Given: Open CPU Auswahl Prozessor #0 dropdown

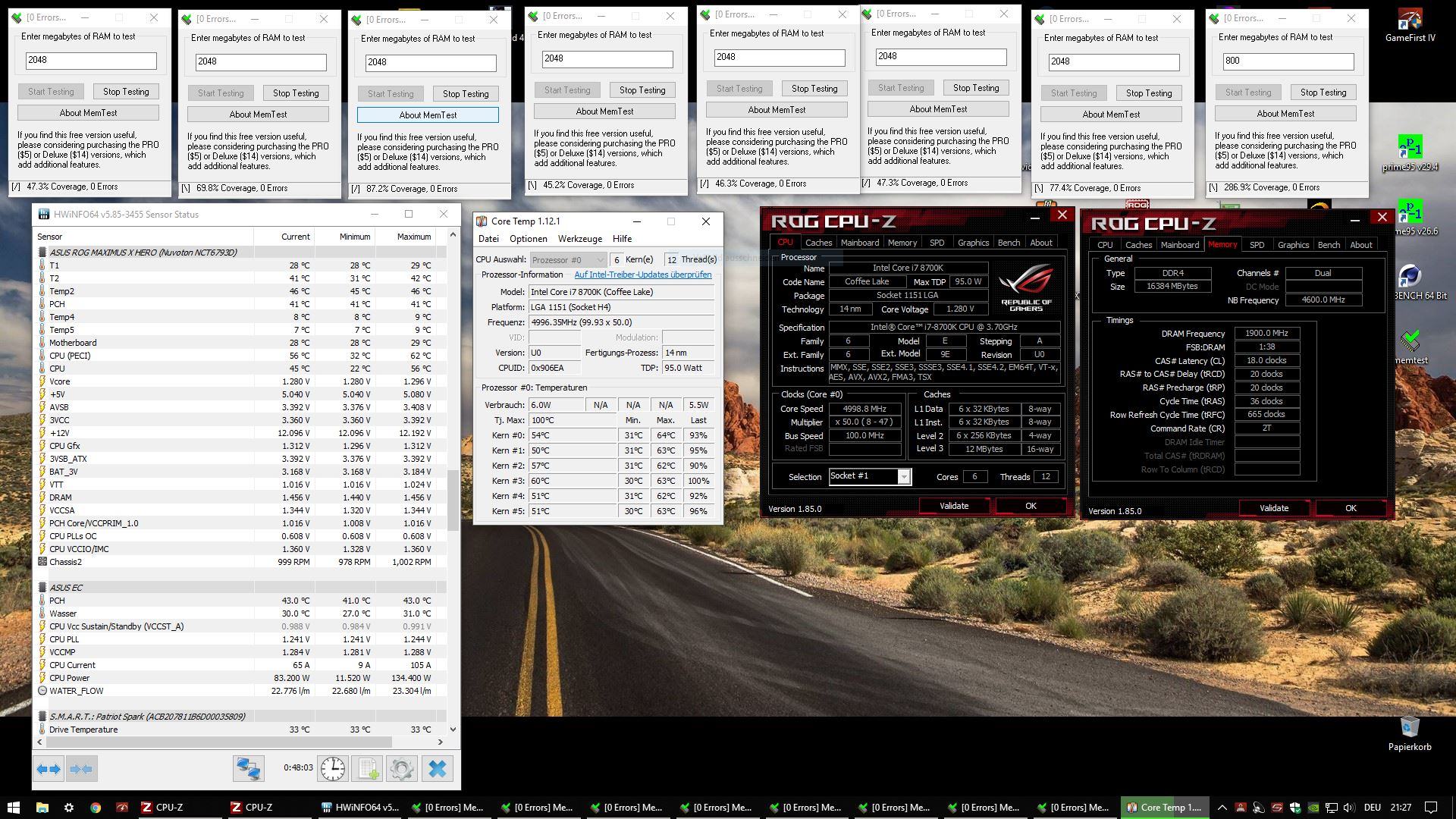Looking at the screenshot, I should 569,259.
